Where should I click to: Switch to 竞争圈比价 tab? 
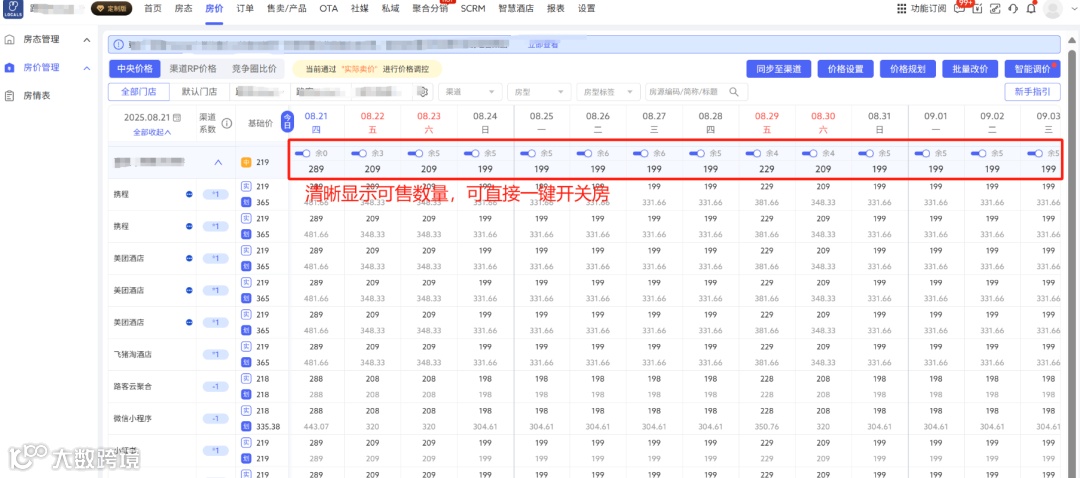(254, 69)
